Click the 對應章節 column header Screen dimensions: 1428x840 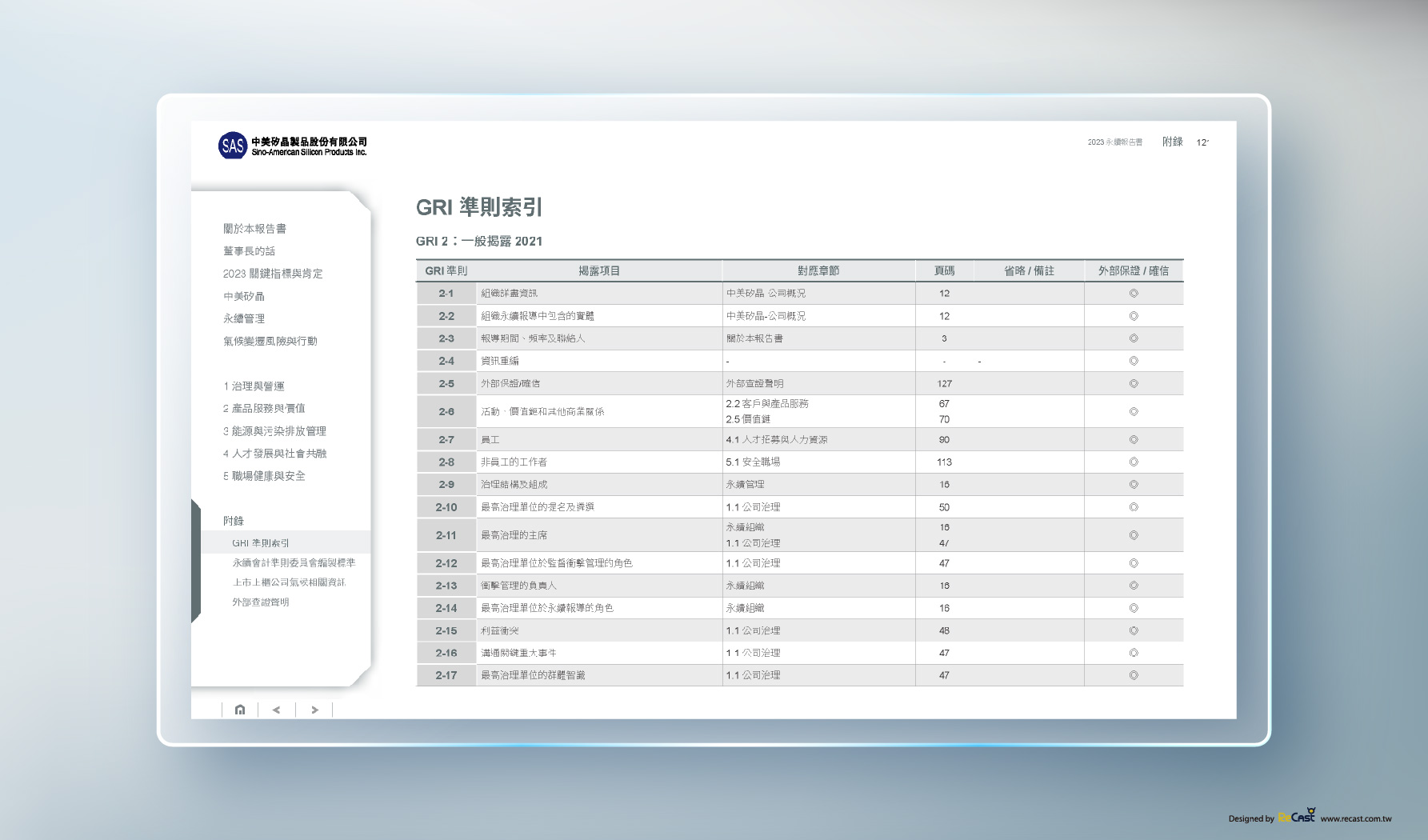click(818, 271)
